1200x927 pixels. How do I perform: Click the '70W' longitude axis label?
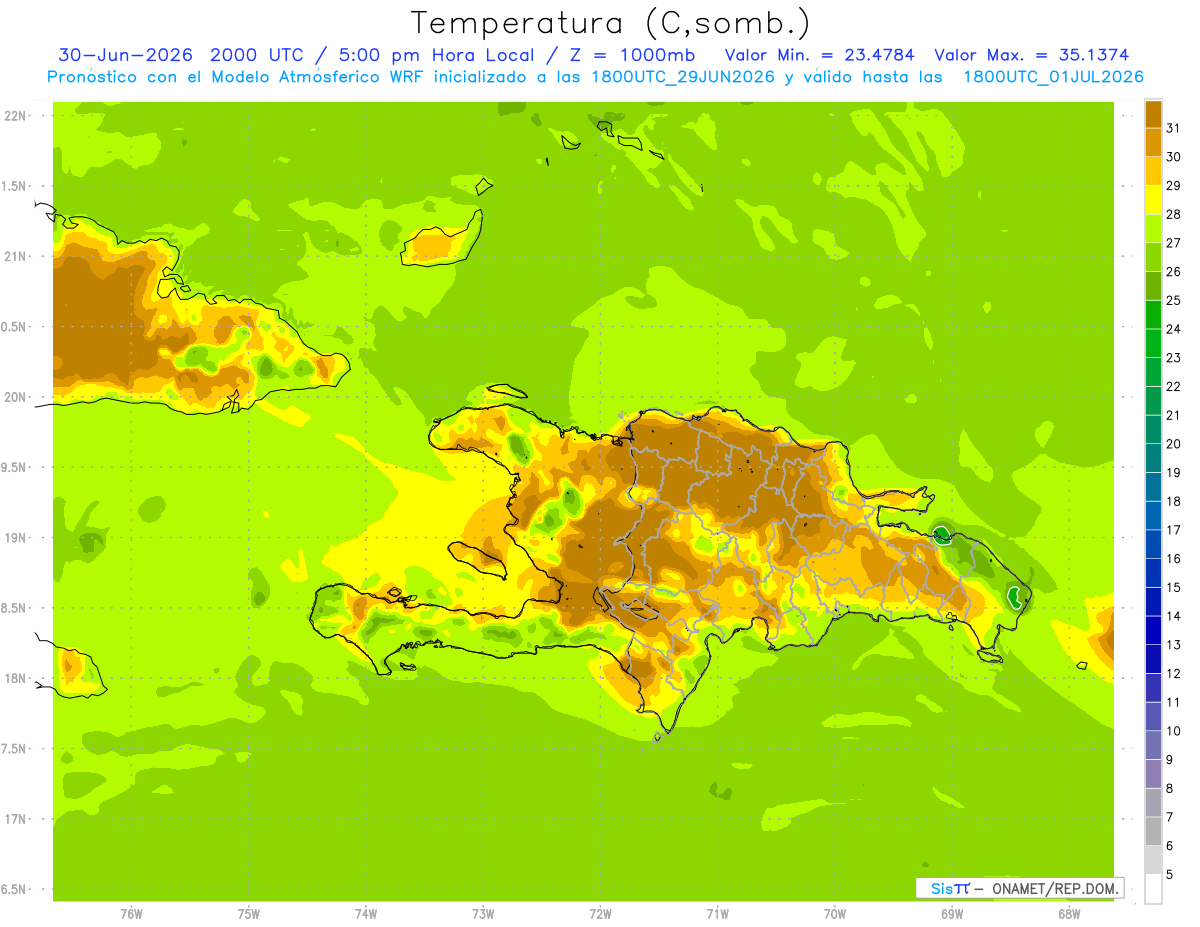[x=835, y=914]
